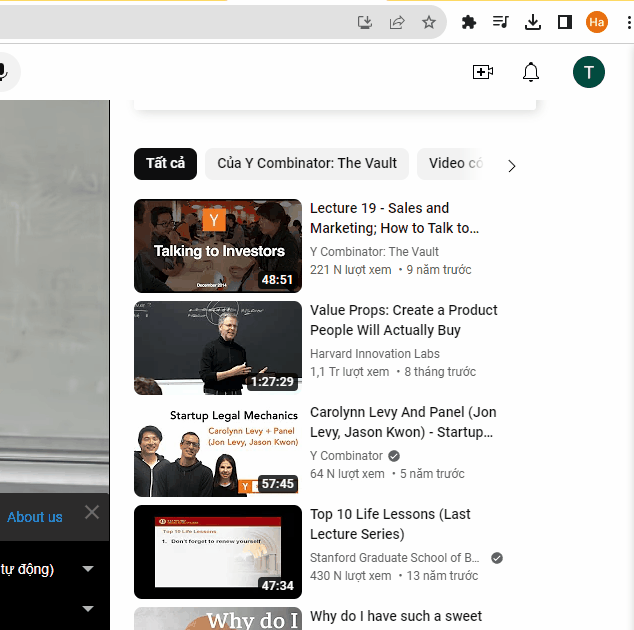Open Chrome three-dot menu
This screenshot has height=630, width=634.
click(629, 22)
